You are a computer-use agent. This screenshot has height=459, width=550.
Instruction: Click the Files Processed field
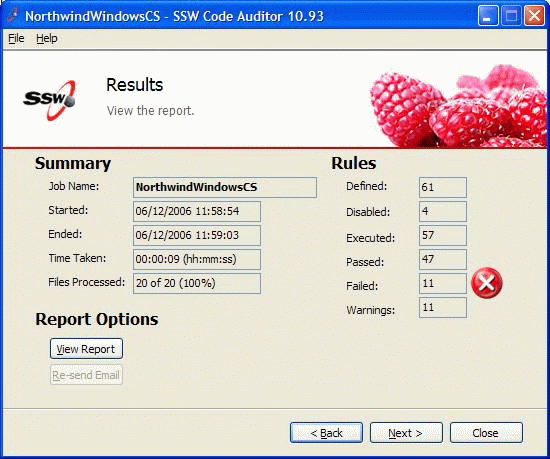coord(197,283)
